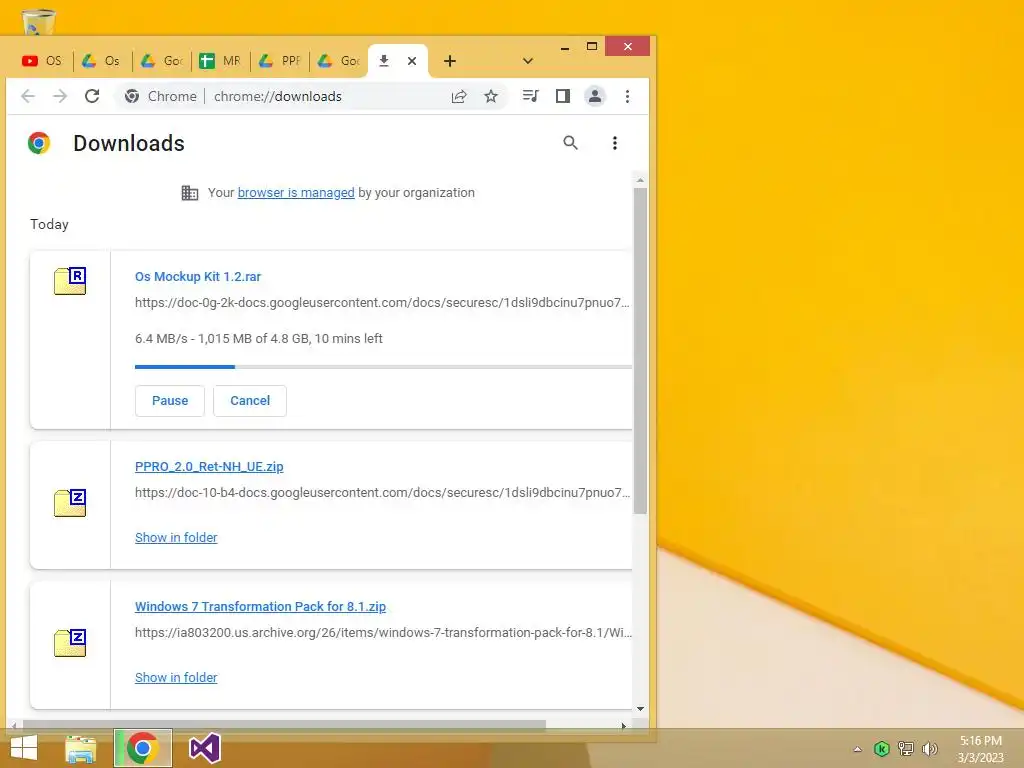Open the volume speaker icon
The image size is (1024, 768).
pos(929,749)
